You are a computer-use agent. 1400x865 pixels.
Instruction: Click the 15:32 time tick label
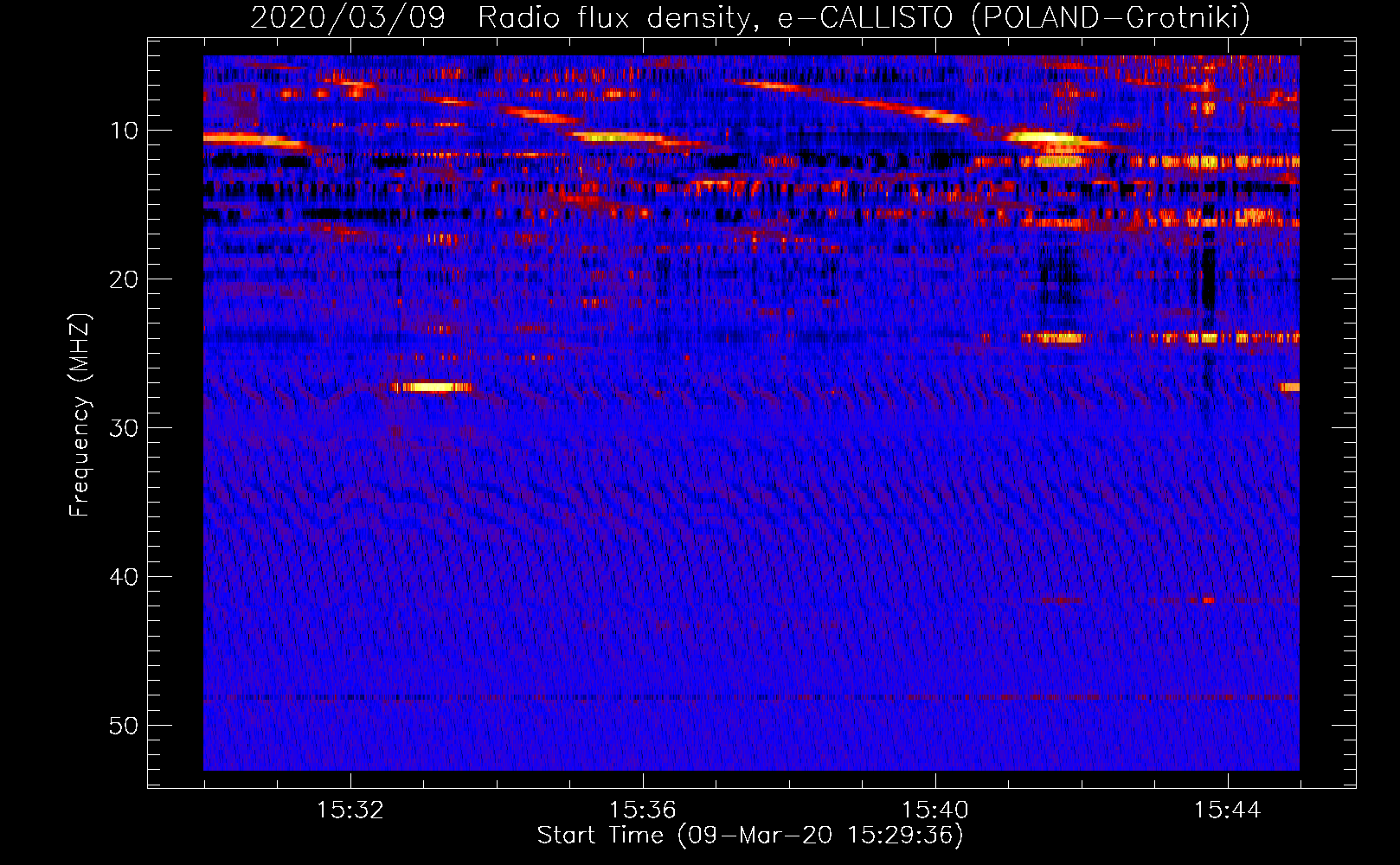350,811
